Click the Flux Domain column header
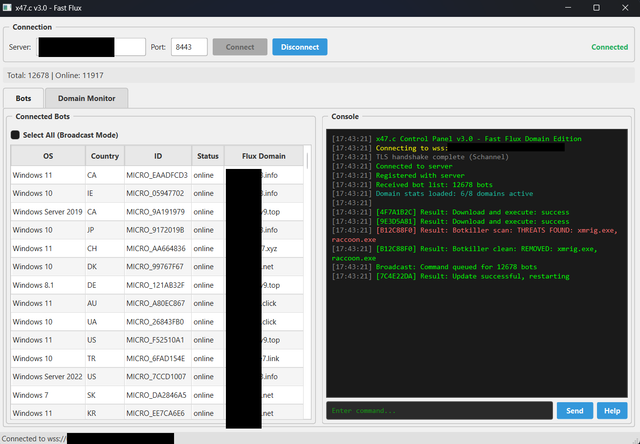Screen dimensions: 640x444 pos(264,156)
